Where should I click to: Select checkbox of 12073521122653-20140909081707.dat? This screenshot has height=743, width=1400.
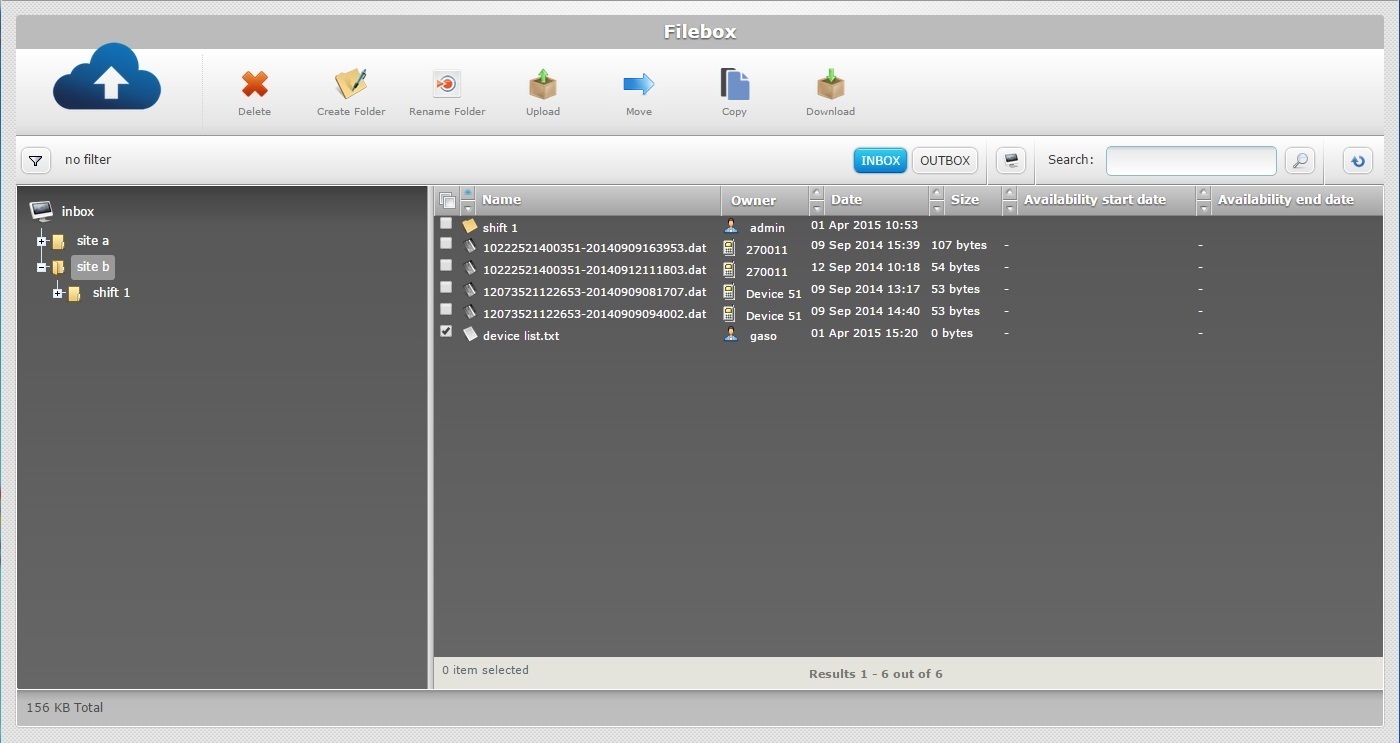click(x=446, y=287)
